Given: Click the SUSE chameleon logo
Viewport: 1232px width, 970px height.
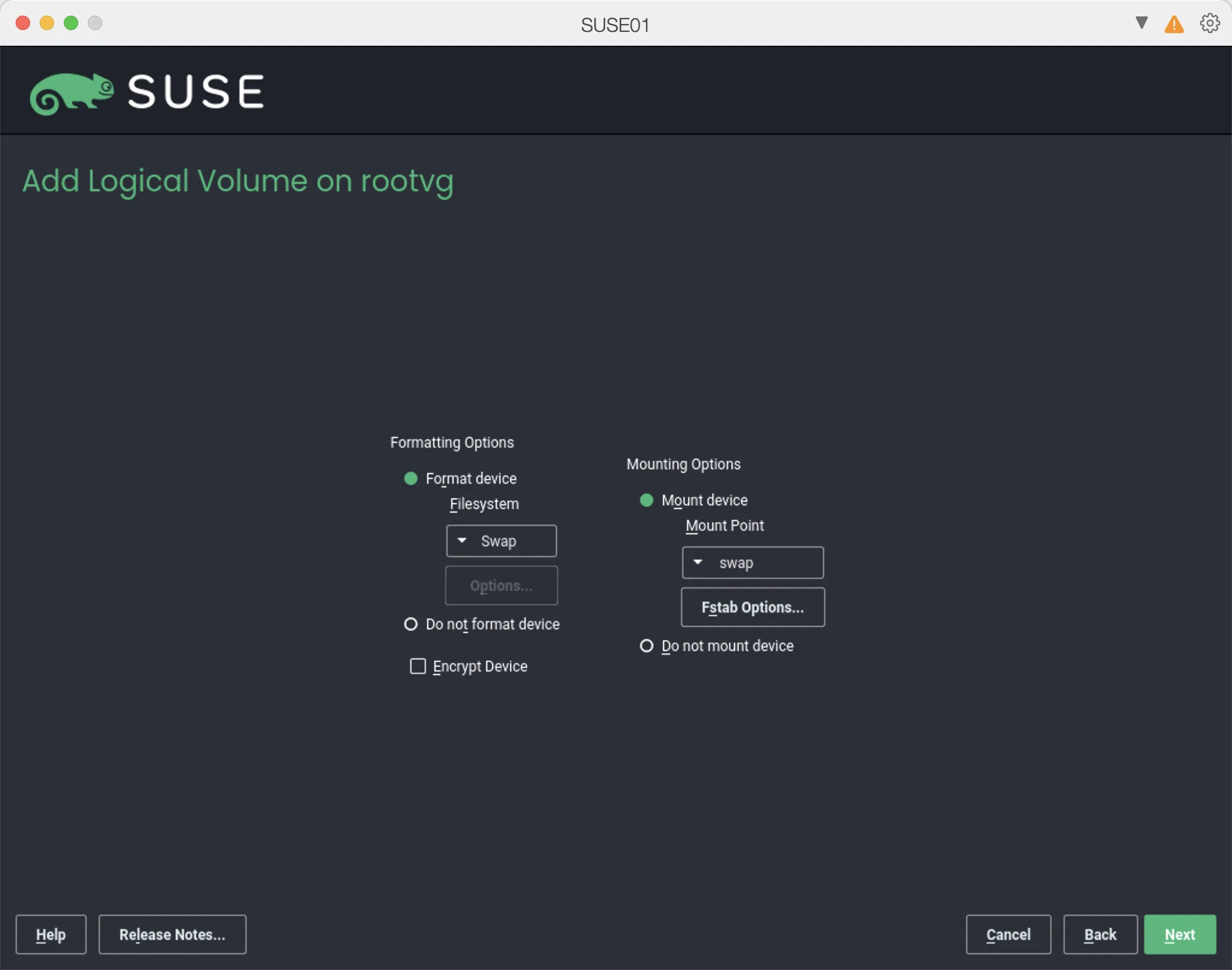Looking at the screenshot, I should click(72, 91).
